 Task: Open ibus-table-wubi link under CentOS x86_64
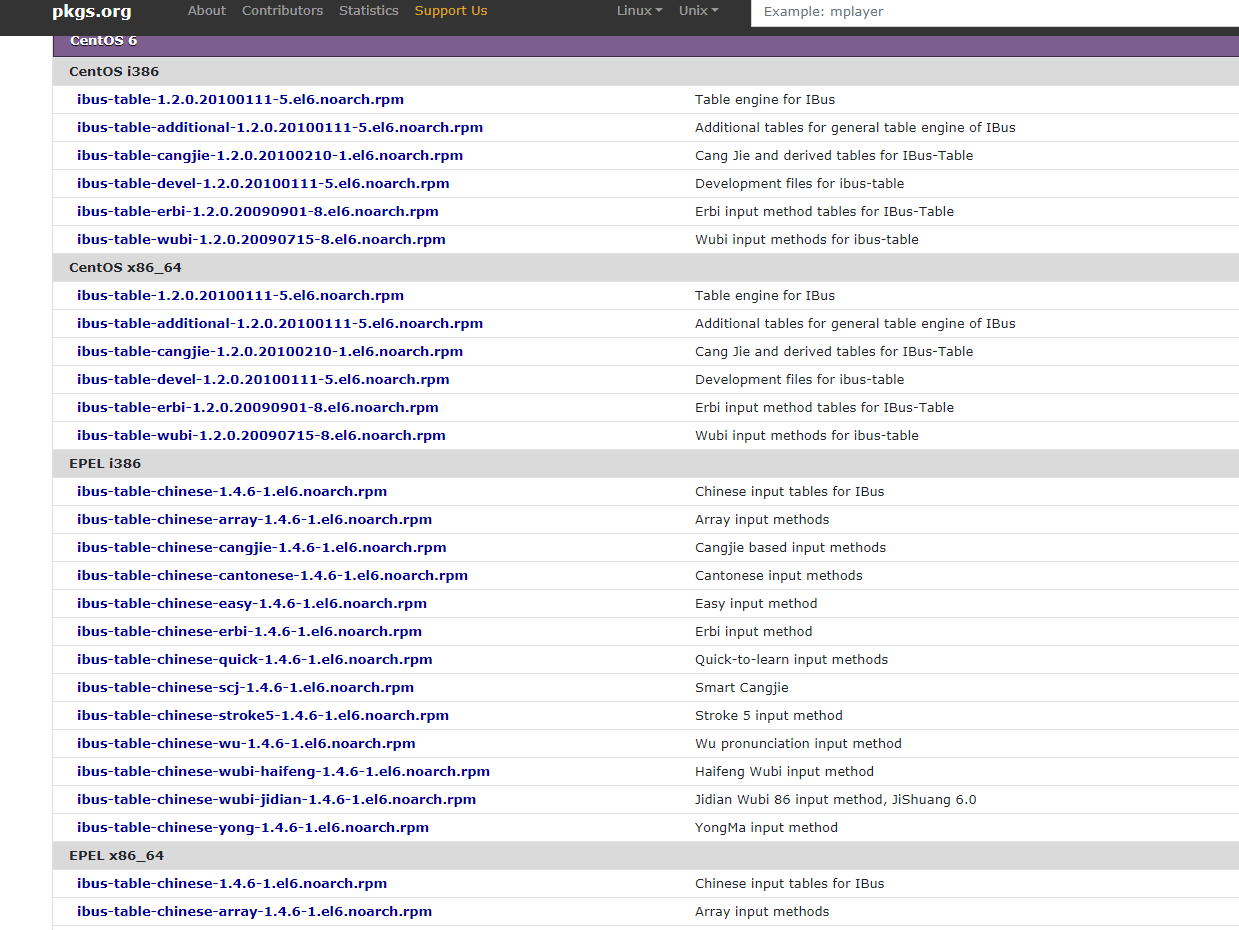pyautogui.click(x=260, y=435)
